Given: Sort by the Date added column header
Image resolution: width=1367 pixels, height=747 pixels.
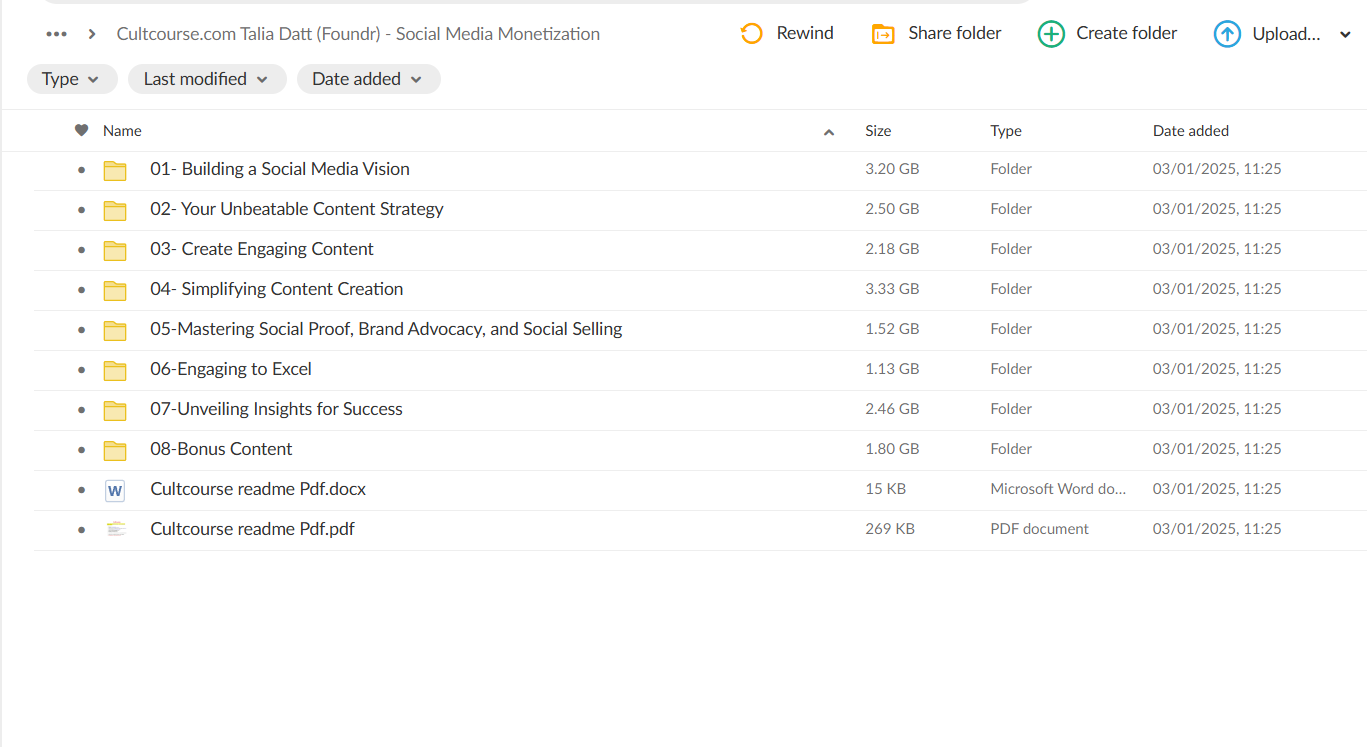Looking at the screenshot, I should point(1191,130).
